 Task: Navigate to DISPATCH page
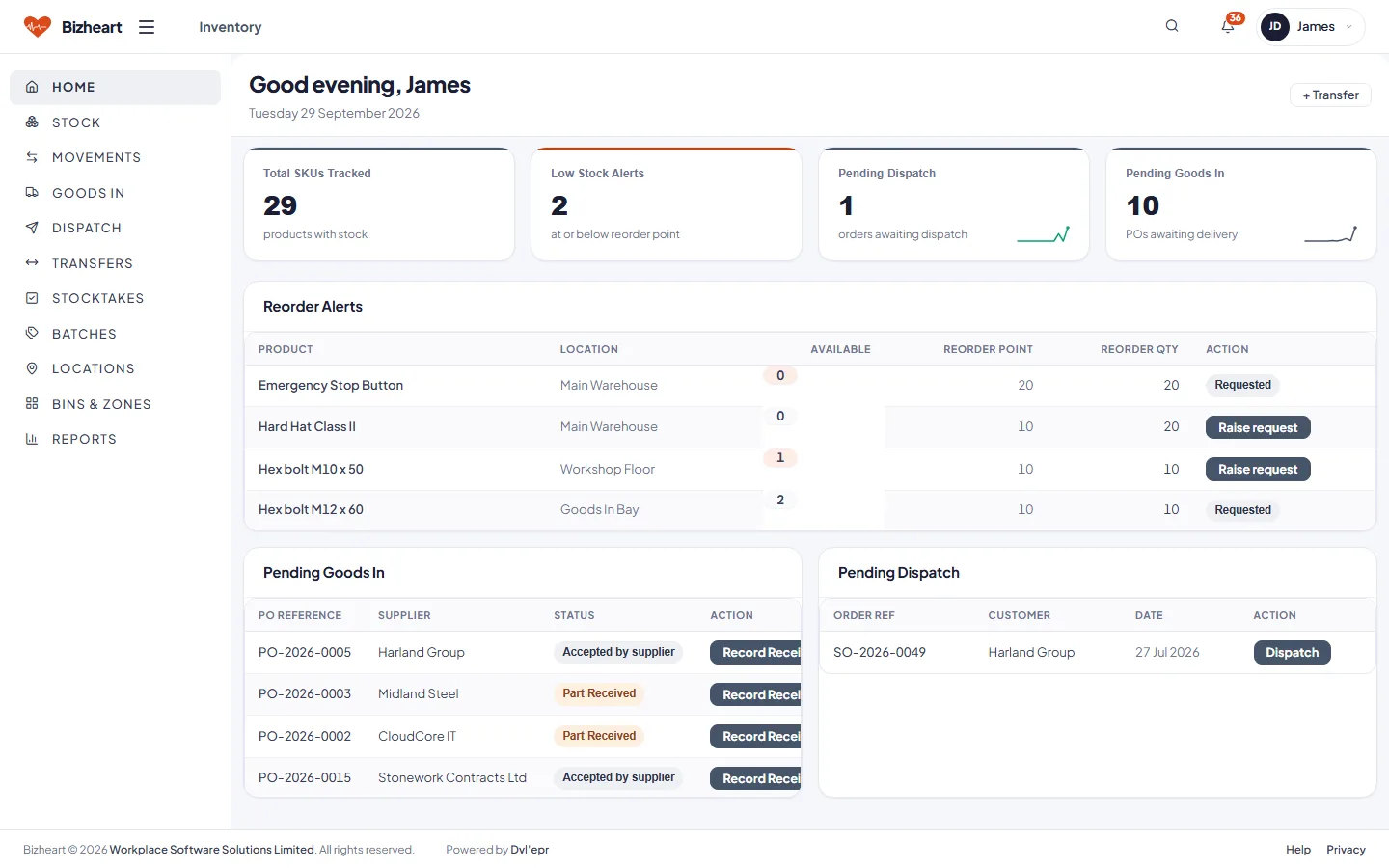pyautogui.click(x=87, y=228)
